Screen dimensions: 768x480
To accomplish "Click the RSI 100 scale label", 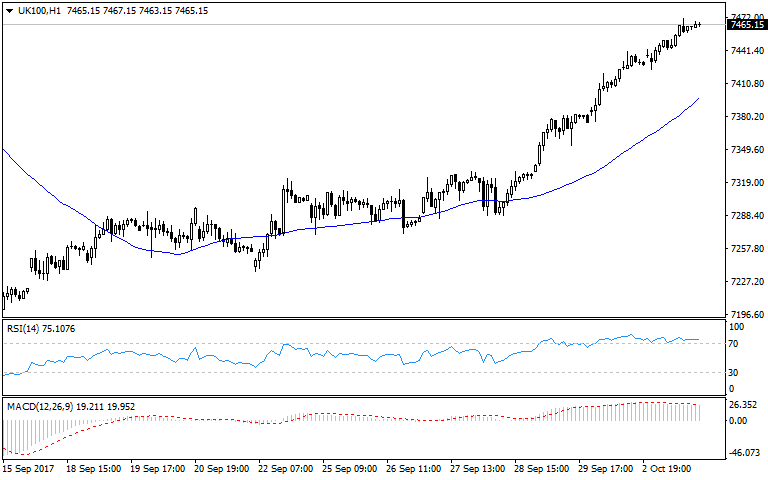I will [x=736, y=327].
